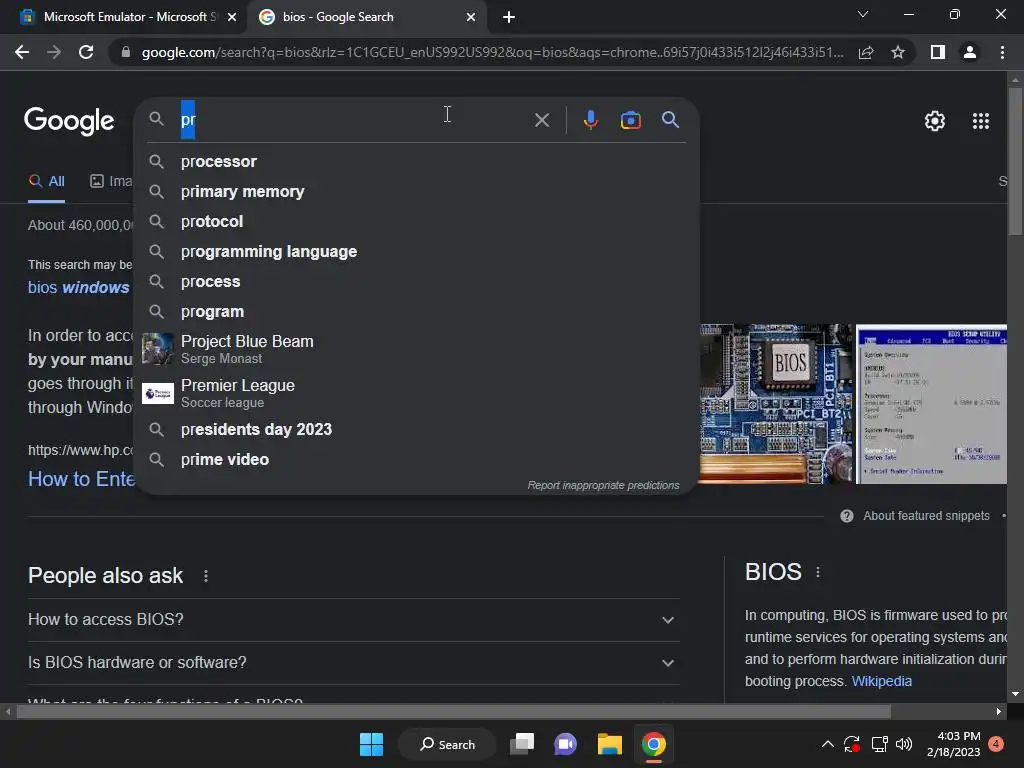Select the Premier League suggestion
The image size is (1024, 768).
[x=417, y=393]
